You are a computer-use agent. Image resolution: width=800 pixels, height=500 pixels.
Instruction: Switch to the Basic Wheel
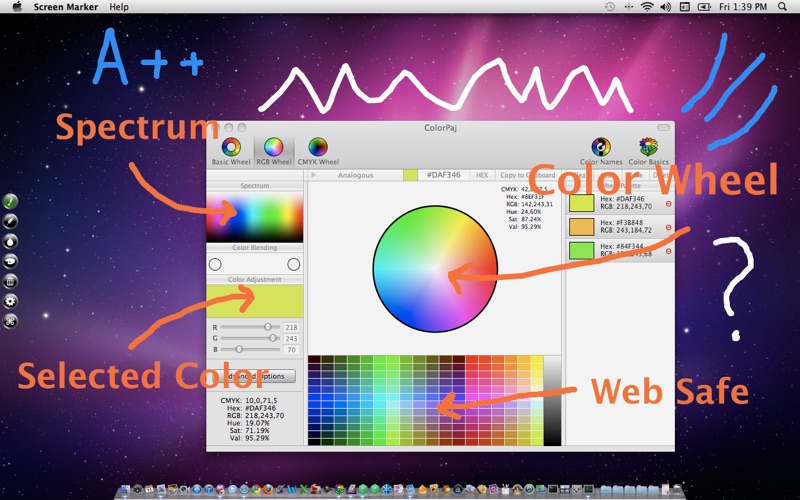click(231, 151)
